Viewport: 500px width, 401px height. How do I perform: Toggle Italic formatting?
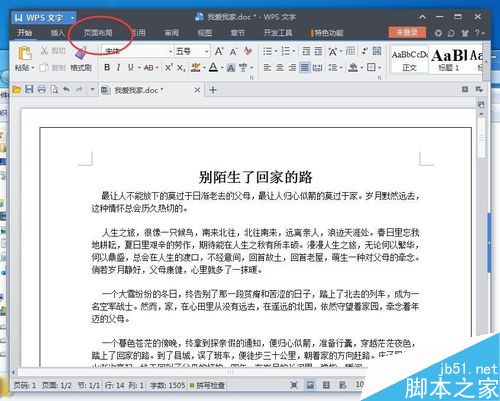[x=118, y=67]
